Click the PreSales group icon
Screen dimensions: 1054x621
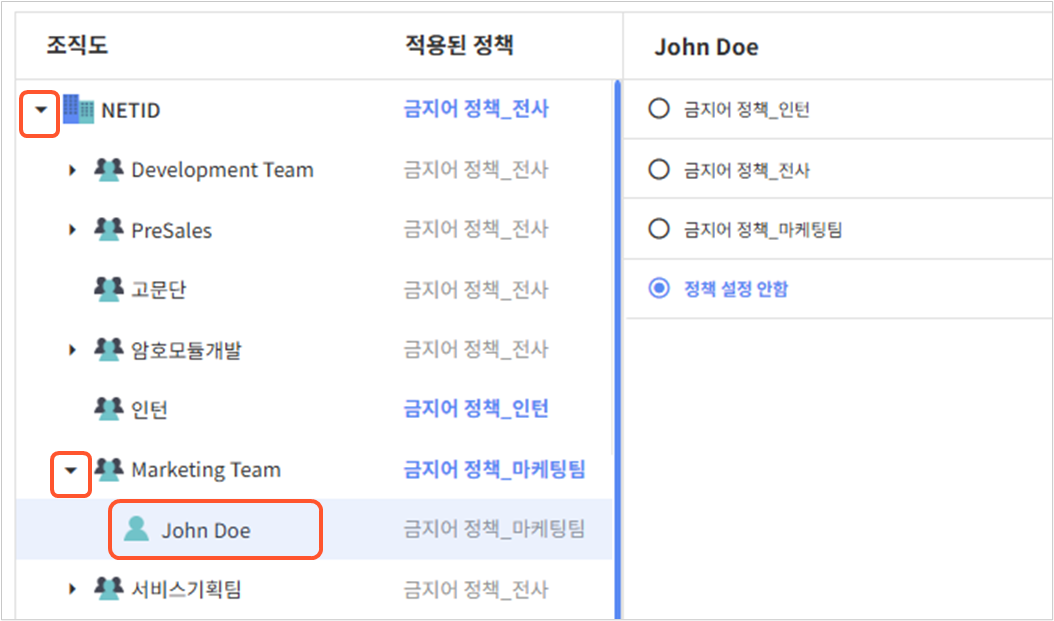tap(109, 229)
